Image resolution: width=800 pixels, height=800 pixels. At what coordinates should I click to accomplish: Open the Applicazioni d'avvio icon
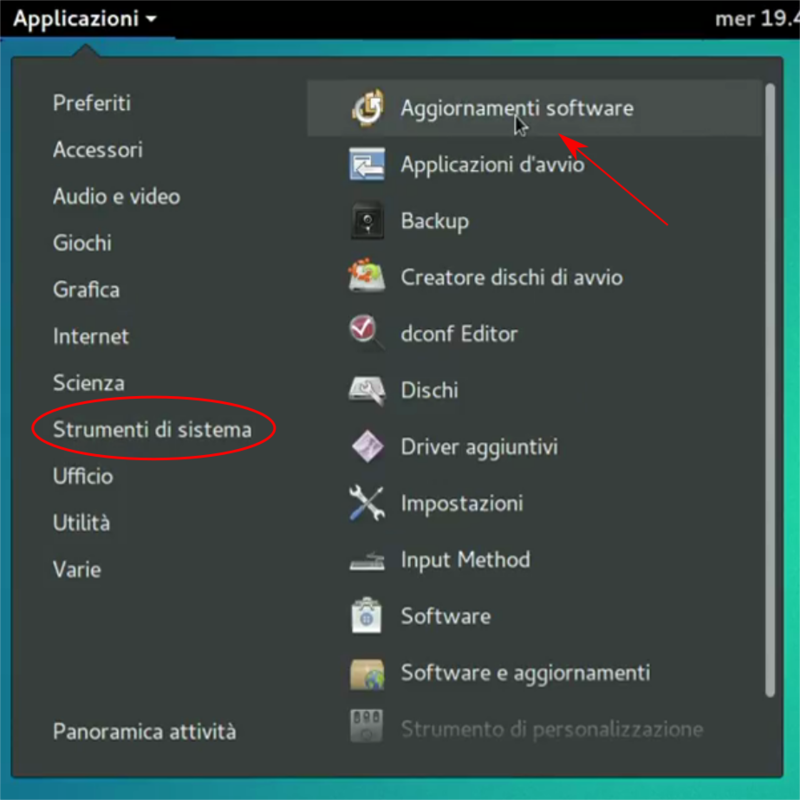pyautogui.click(x=368, y=163)
